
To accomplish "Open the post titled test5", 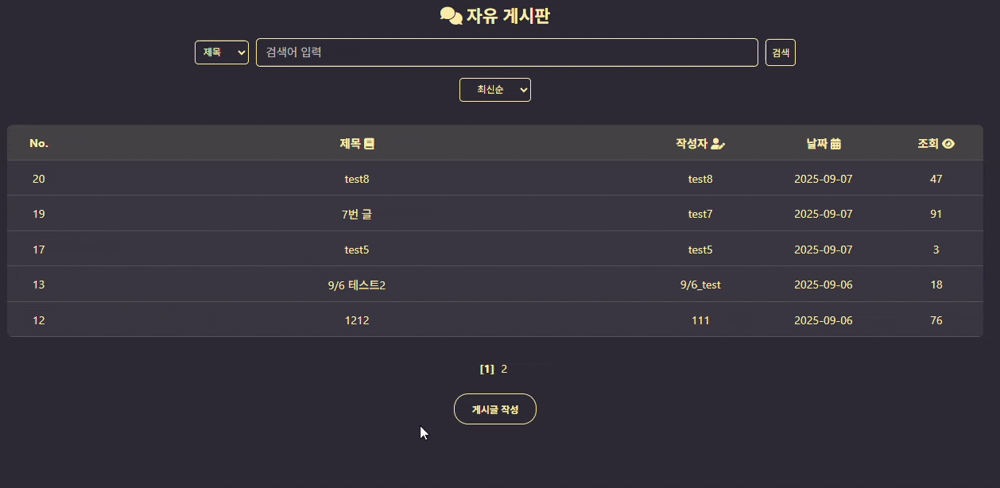I will (x=357, y=249).
